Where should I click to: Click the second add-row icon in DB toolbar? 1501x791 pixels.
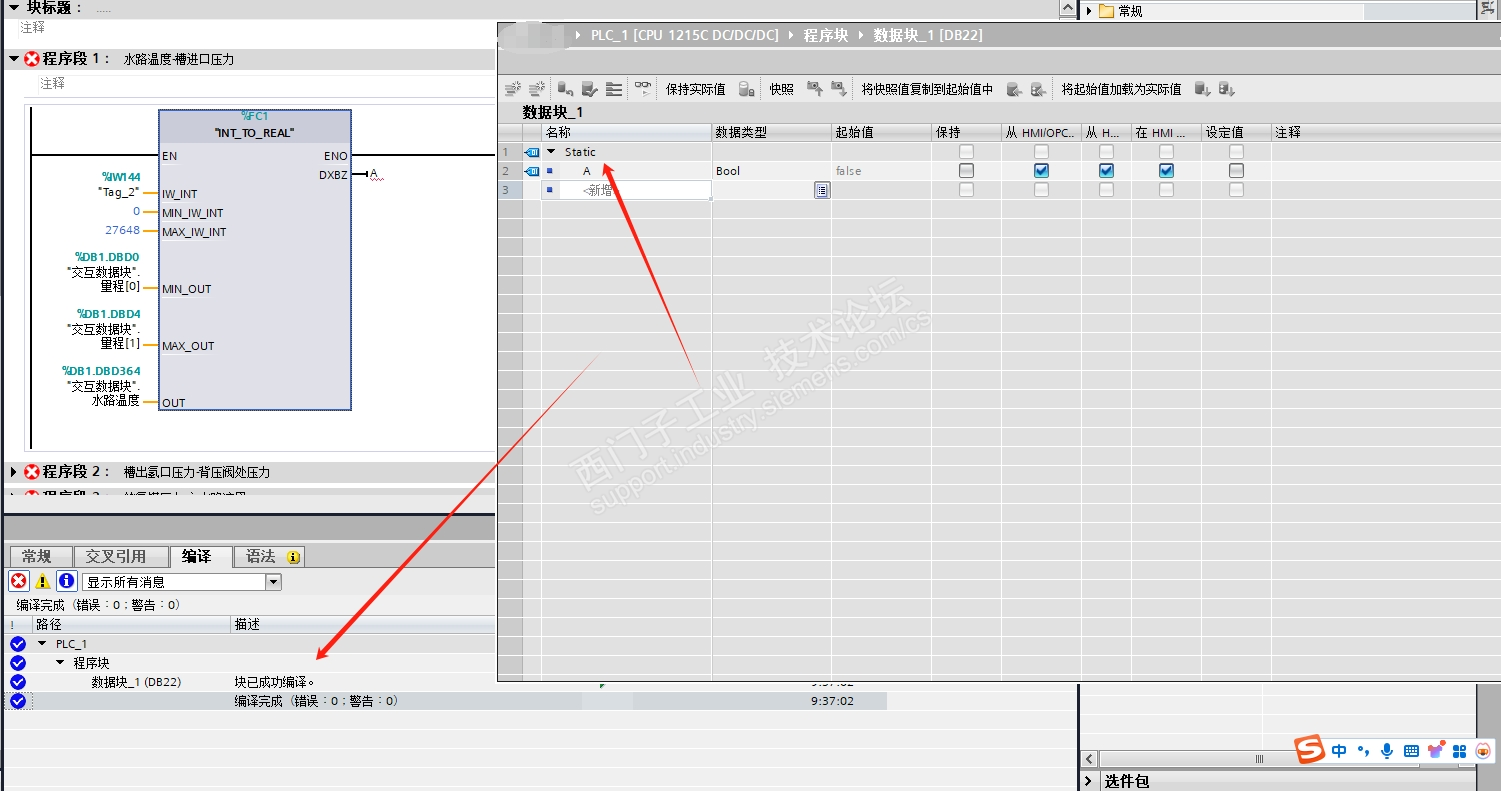537,89
